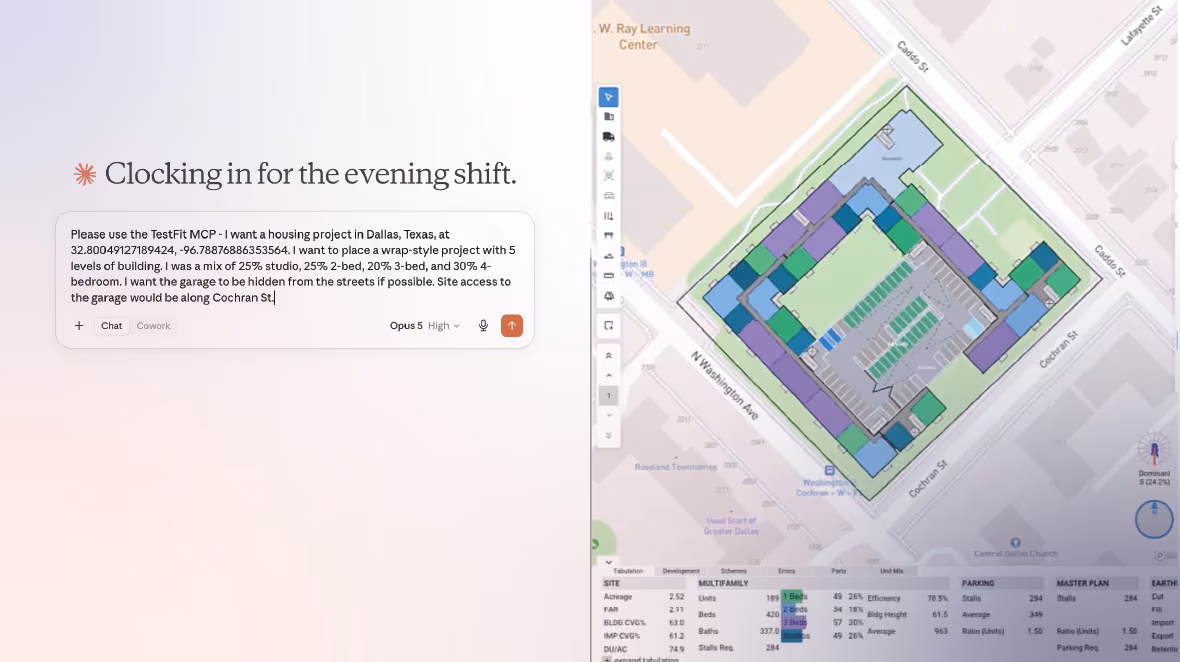Image resolution: width=1180 pixels, height=662 pixels.
Task: Click the green 1 Beds color swatch
Action: tap(792, 597)
